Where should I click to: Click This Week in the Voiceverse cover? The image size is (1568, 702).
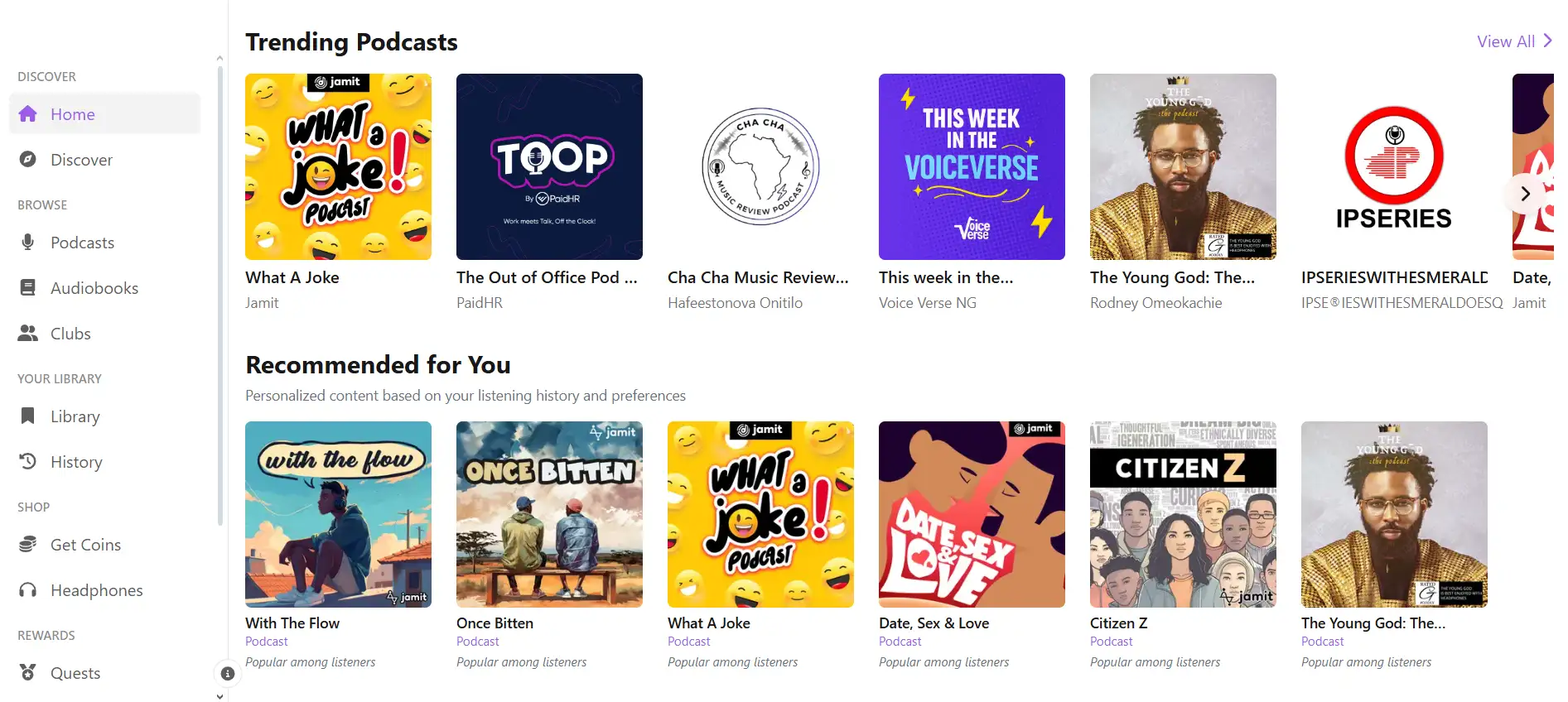(972, 166)
